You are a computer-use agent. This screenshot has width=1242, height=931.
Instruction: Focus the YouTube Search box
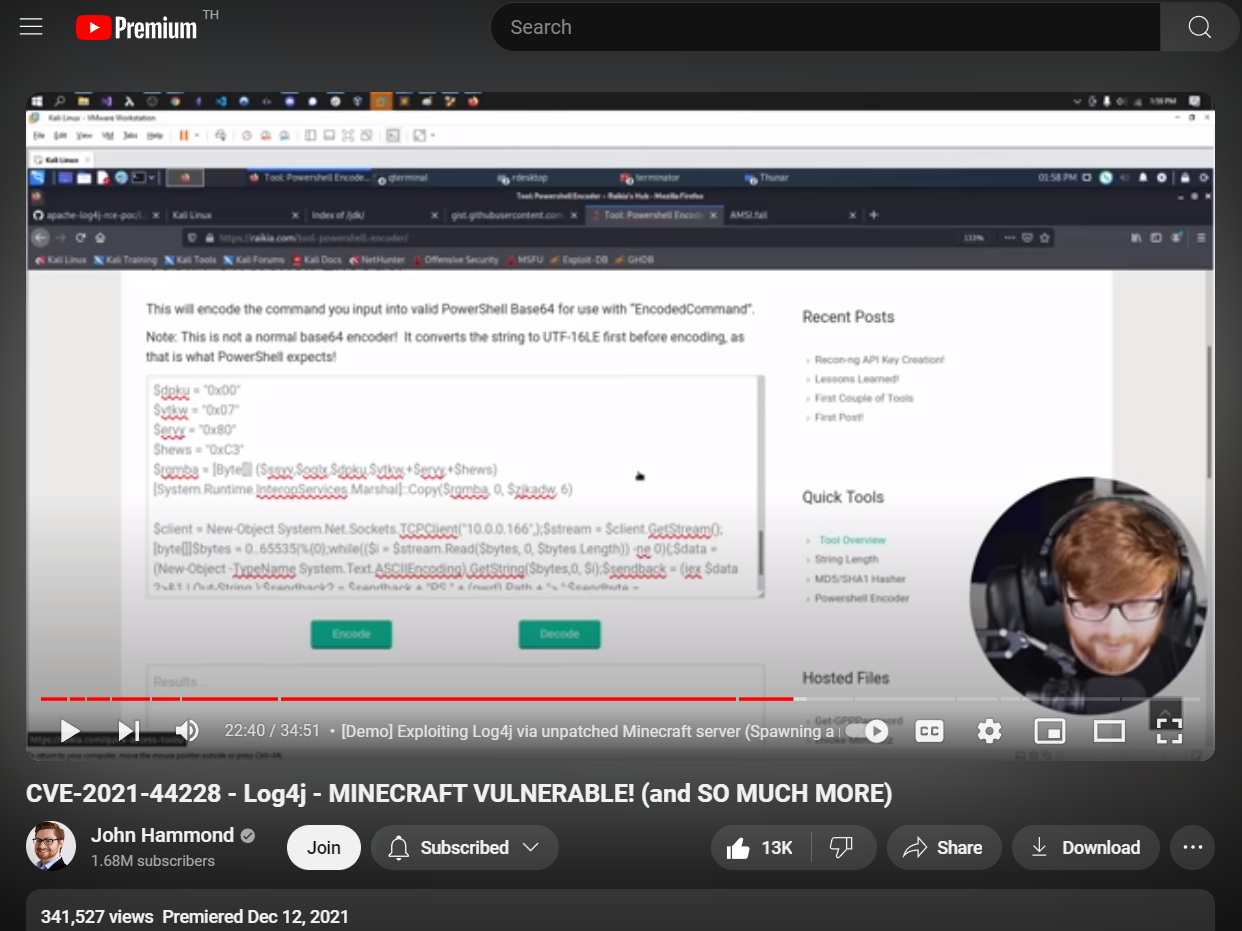tap(825, 27)
